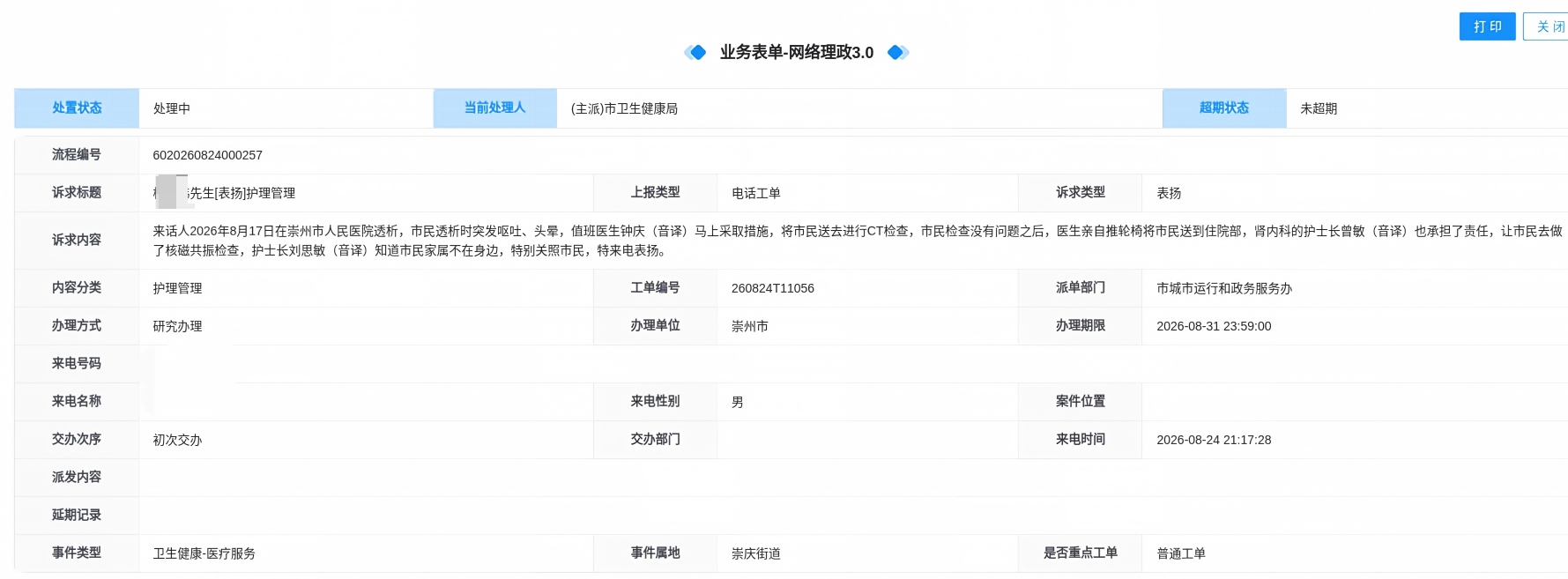Click the 超期状态 header cell
This screenshot has width=1568, height=579.
click(x=1224, y=108)
